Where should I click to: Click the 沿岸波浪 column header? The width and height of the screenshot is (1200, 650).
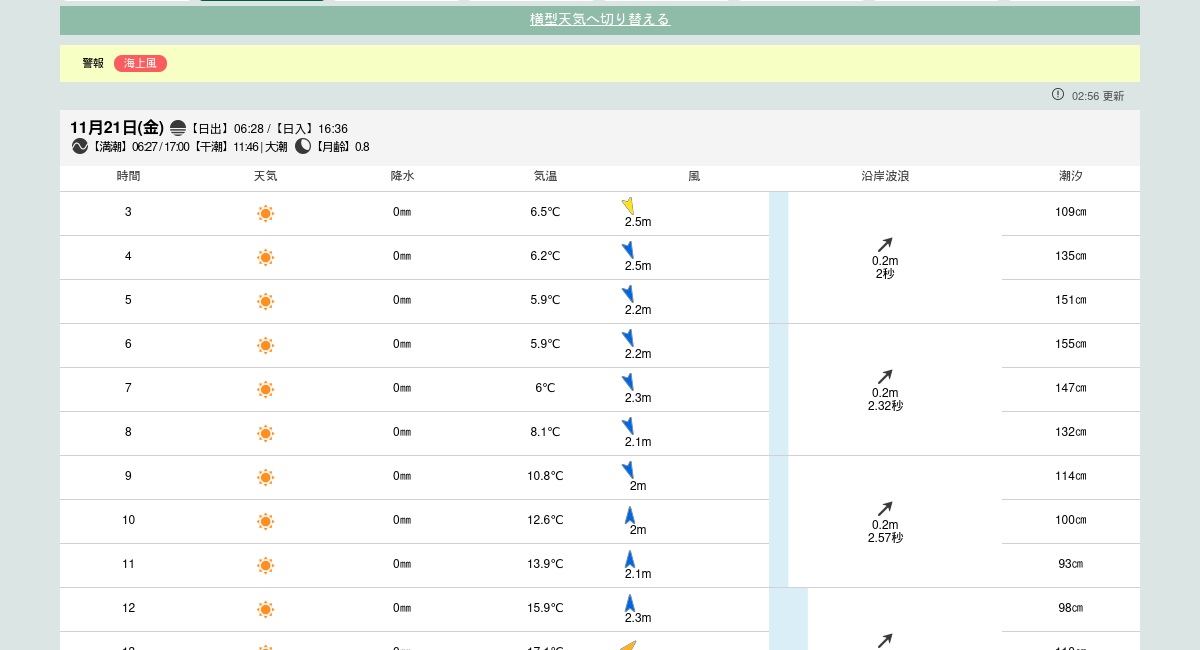click(x=885, y=176)
